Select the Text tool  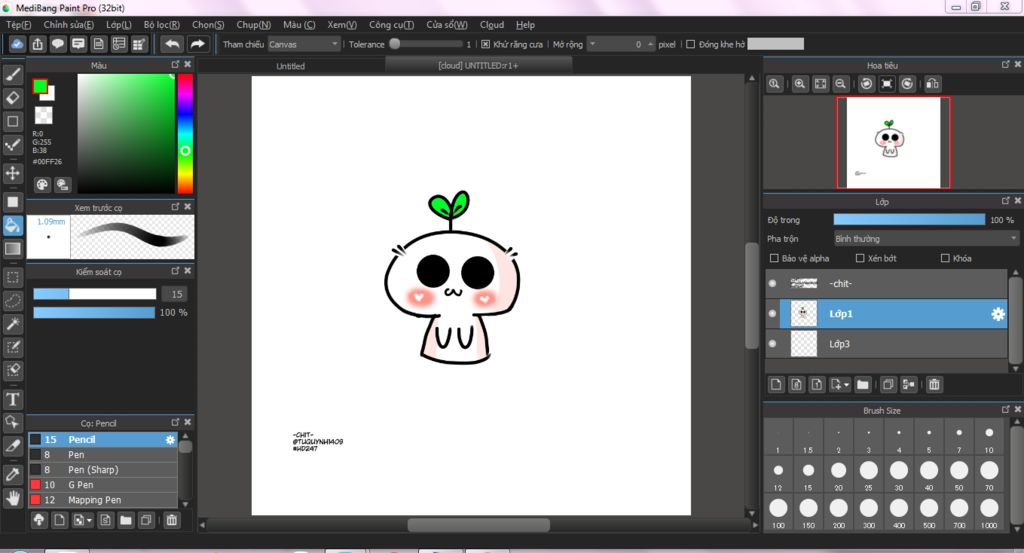(13, 399)
